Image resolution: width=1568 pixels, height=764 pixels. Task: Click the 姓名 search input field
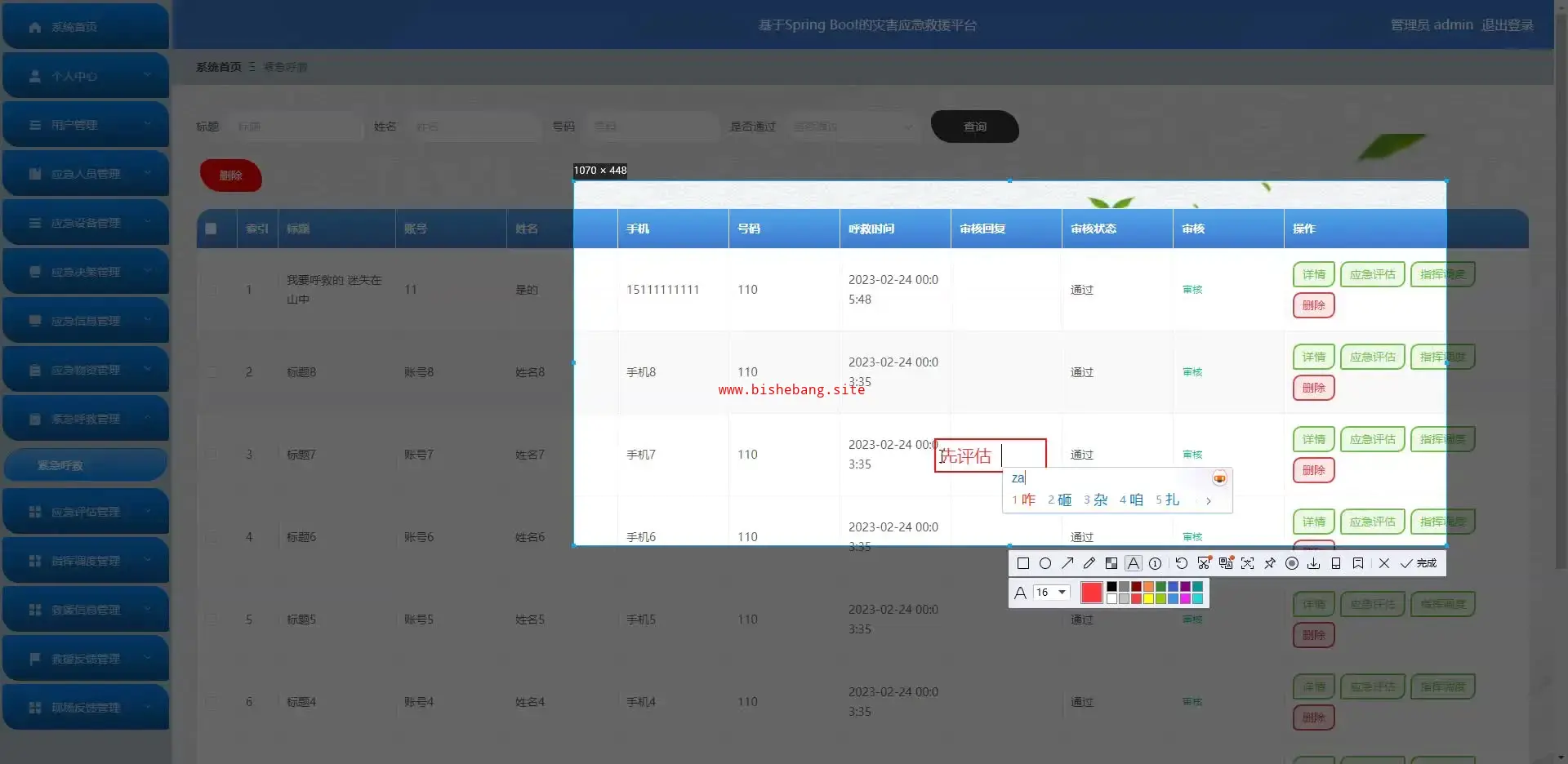click(474, 127)
